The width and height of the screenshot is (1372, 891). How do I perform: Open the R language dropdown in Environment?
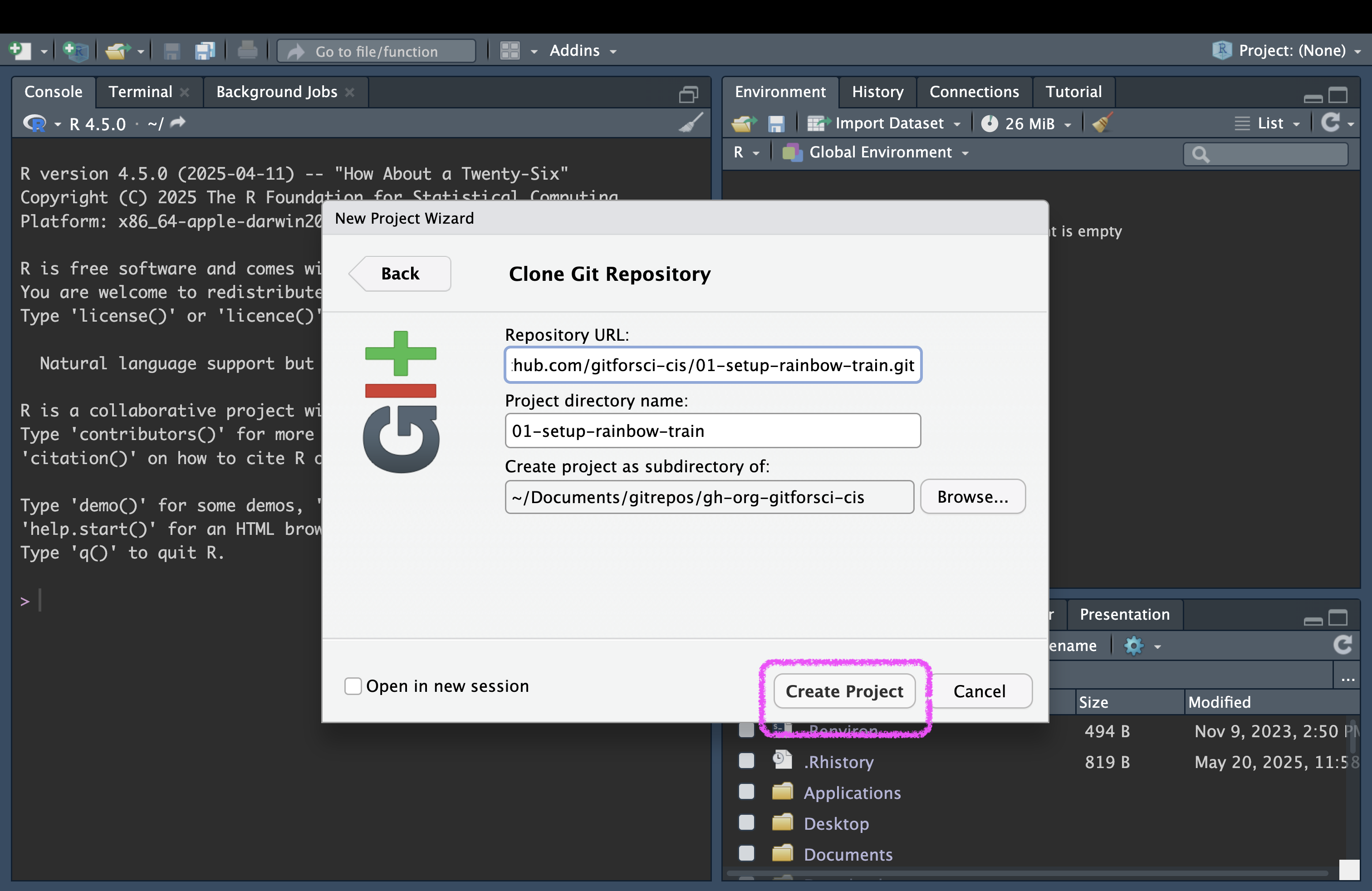[746, 152]
